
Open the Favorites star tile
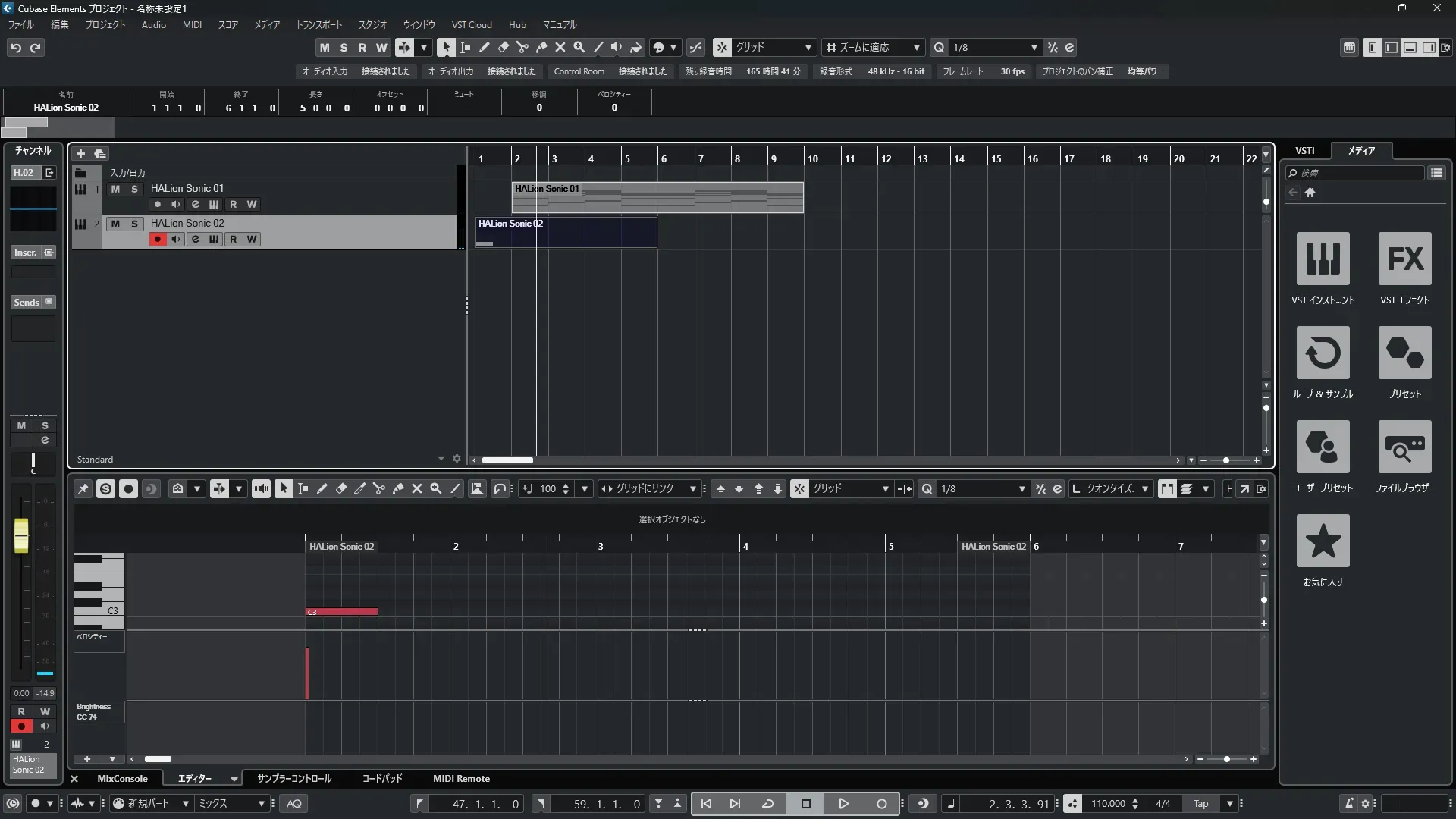(1323, 541)
